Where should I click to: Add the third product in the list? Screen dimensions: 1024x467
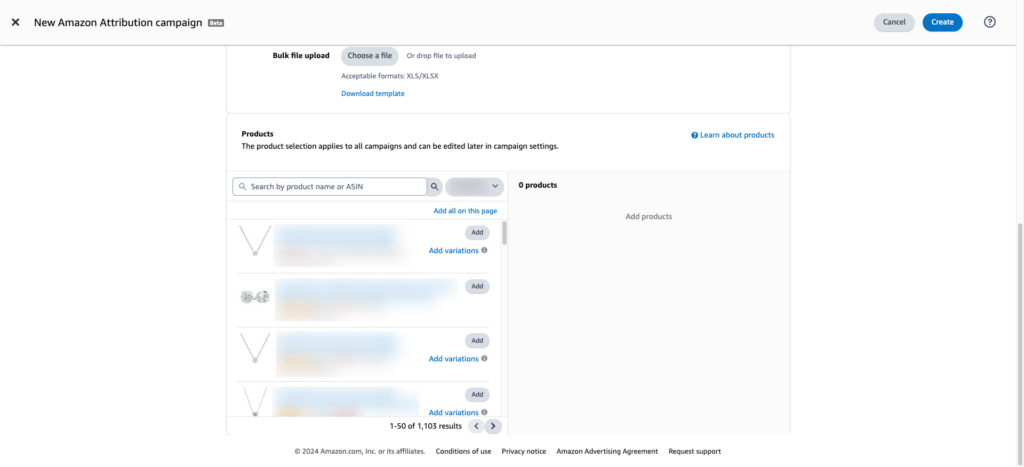pyautogui.click(x=477, y=340)
